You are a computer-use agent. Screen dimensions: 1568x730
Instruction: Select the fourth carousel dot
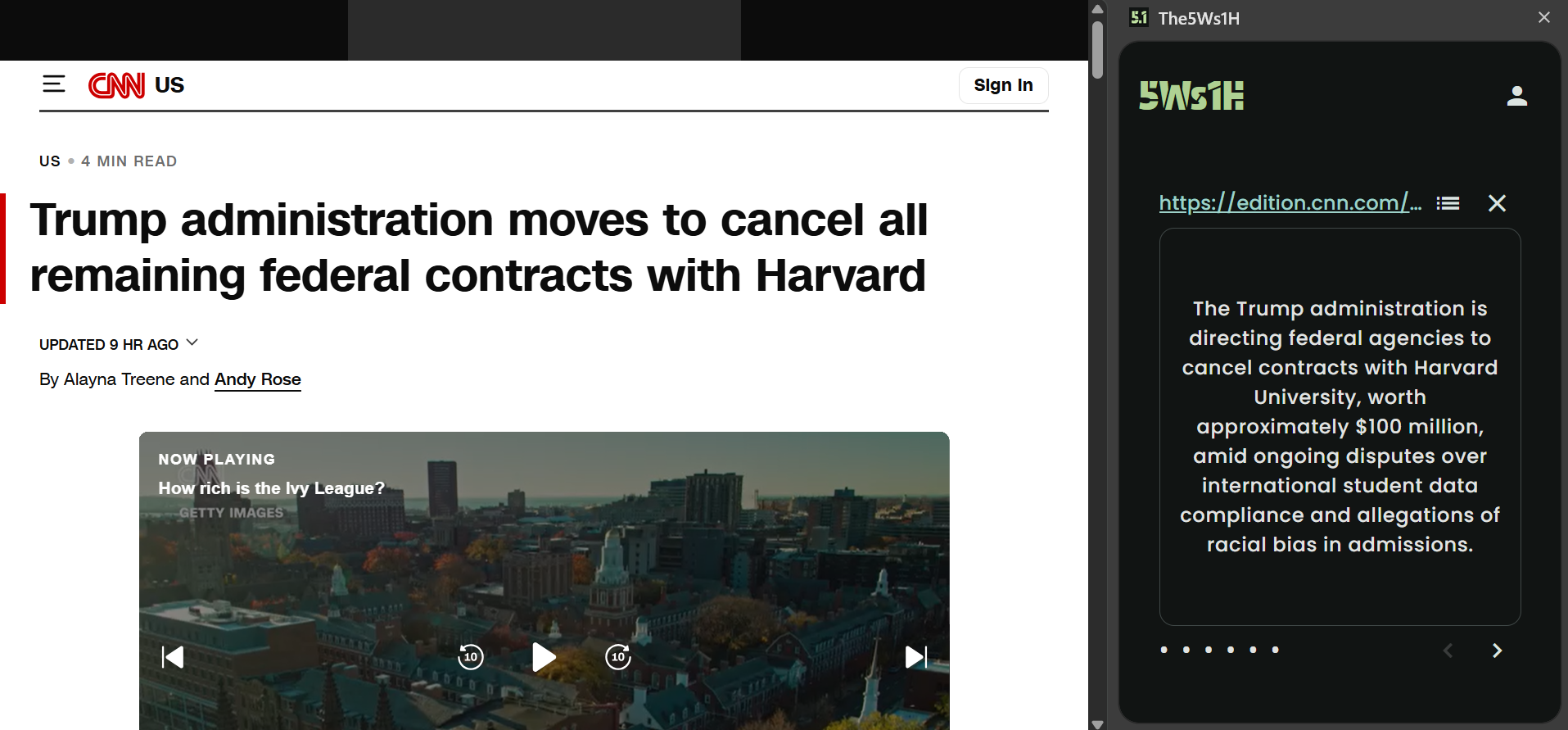1231,650
